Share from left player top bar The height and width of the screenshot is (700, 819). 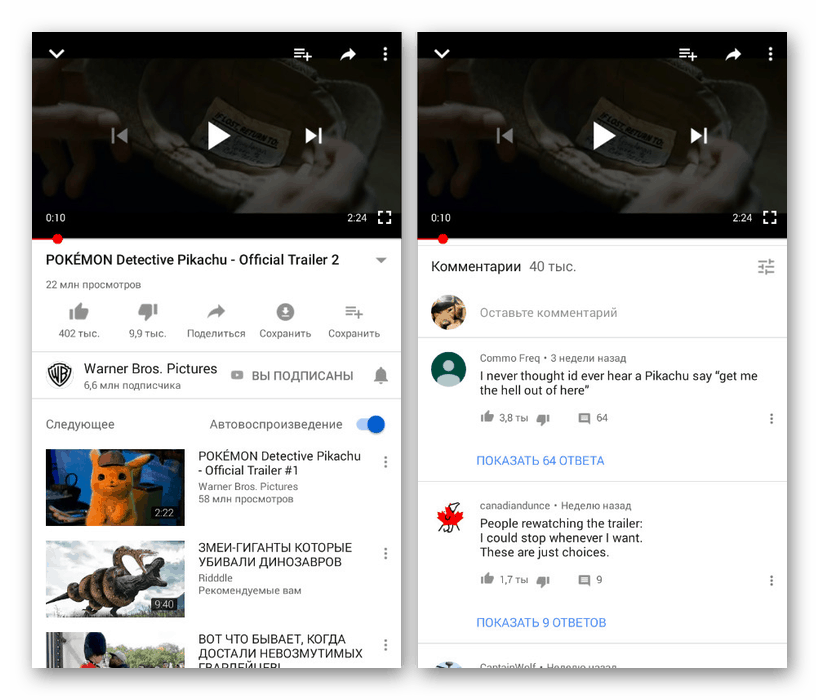tap(348, 54)
